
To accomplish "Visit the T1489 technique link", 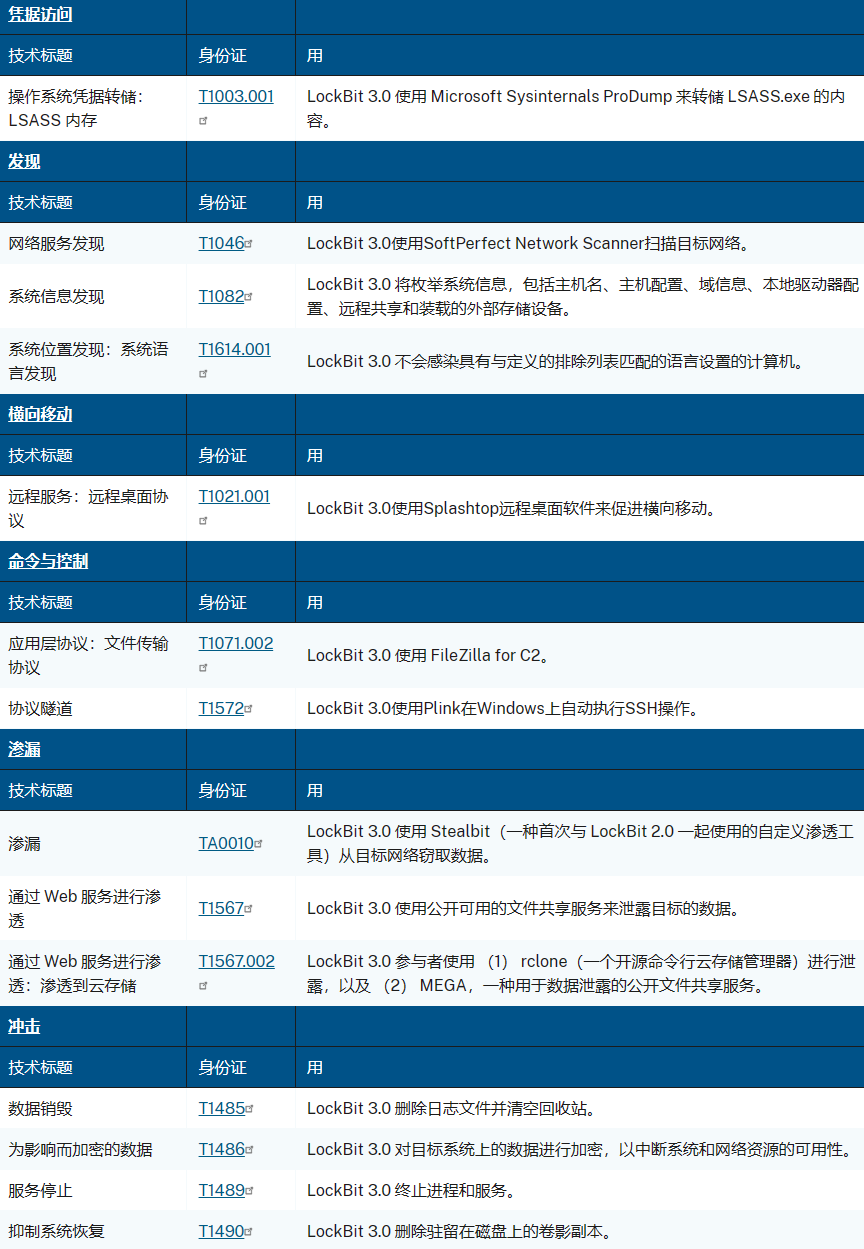I will coord(221,1191).
